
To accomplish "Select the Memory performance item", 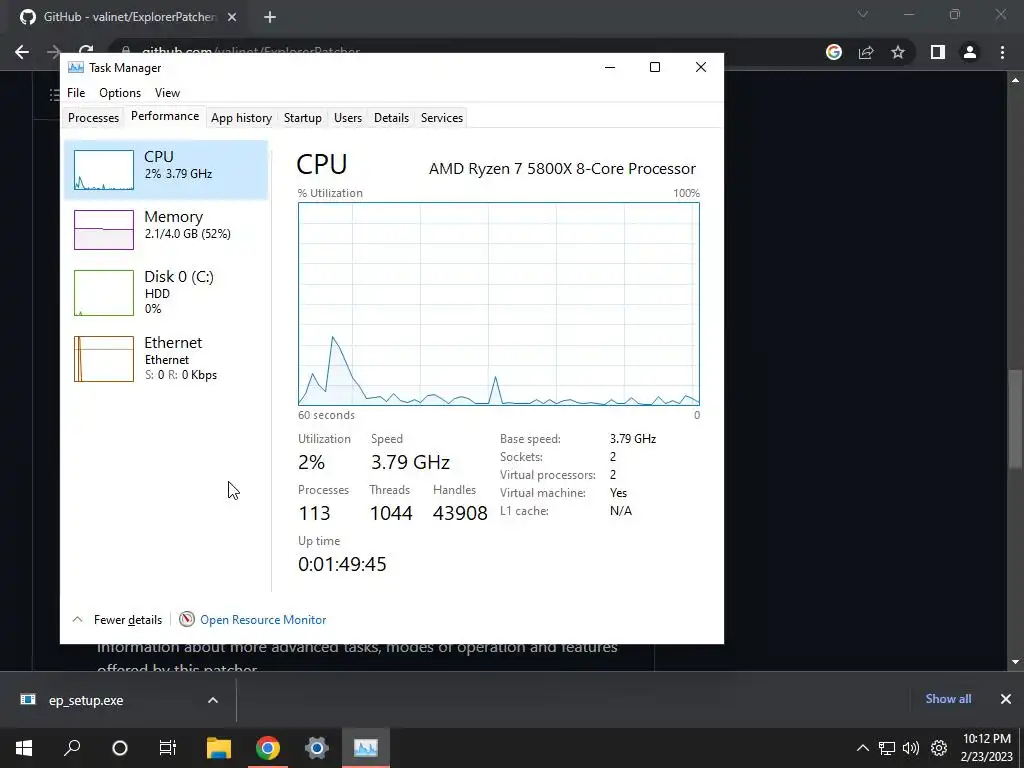I will 166,229.
